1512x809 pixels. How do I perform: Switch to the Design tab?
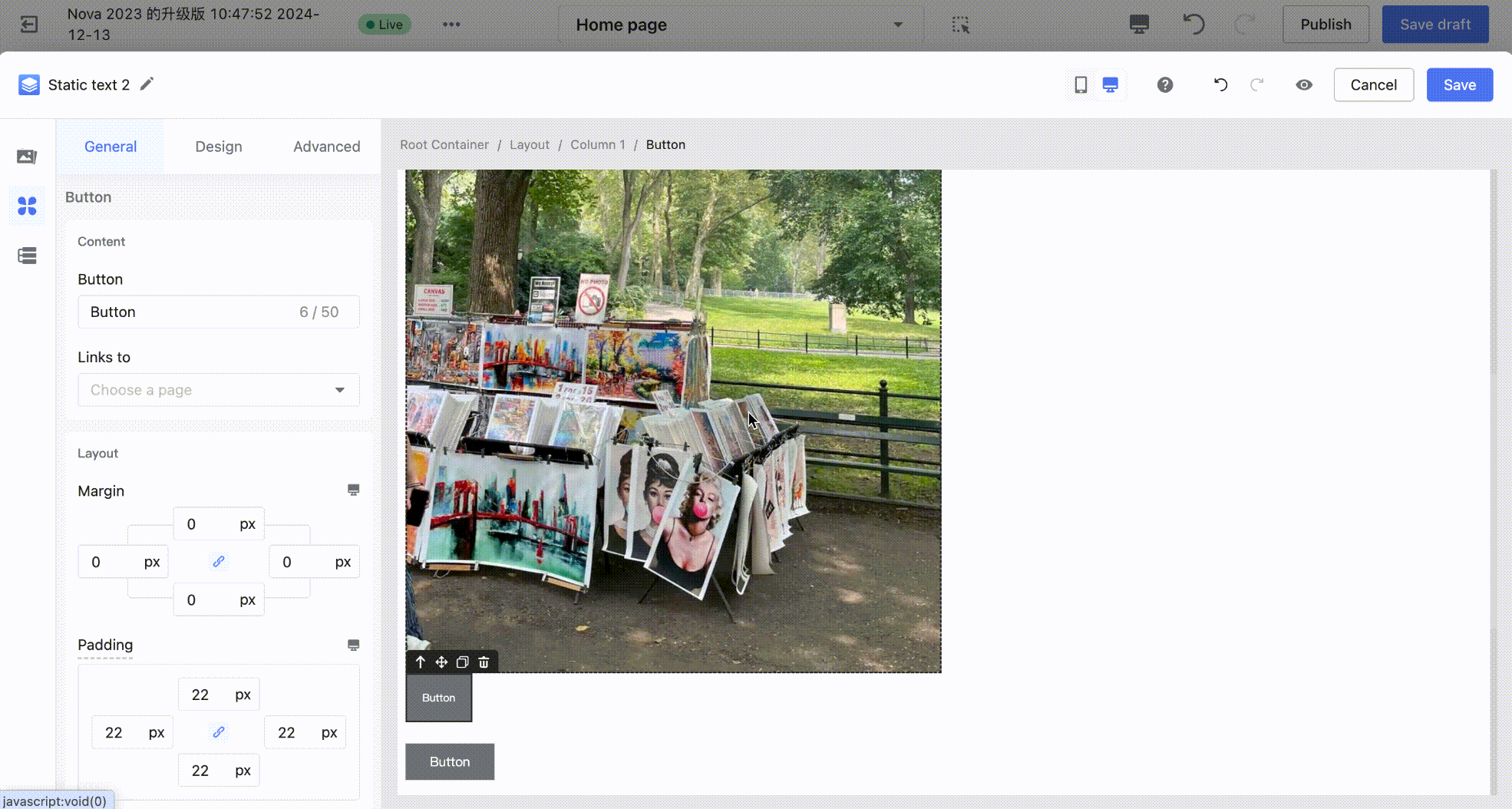(x=218, y=147)
